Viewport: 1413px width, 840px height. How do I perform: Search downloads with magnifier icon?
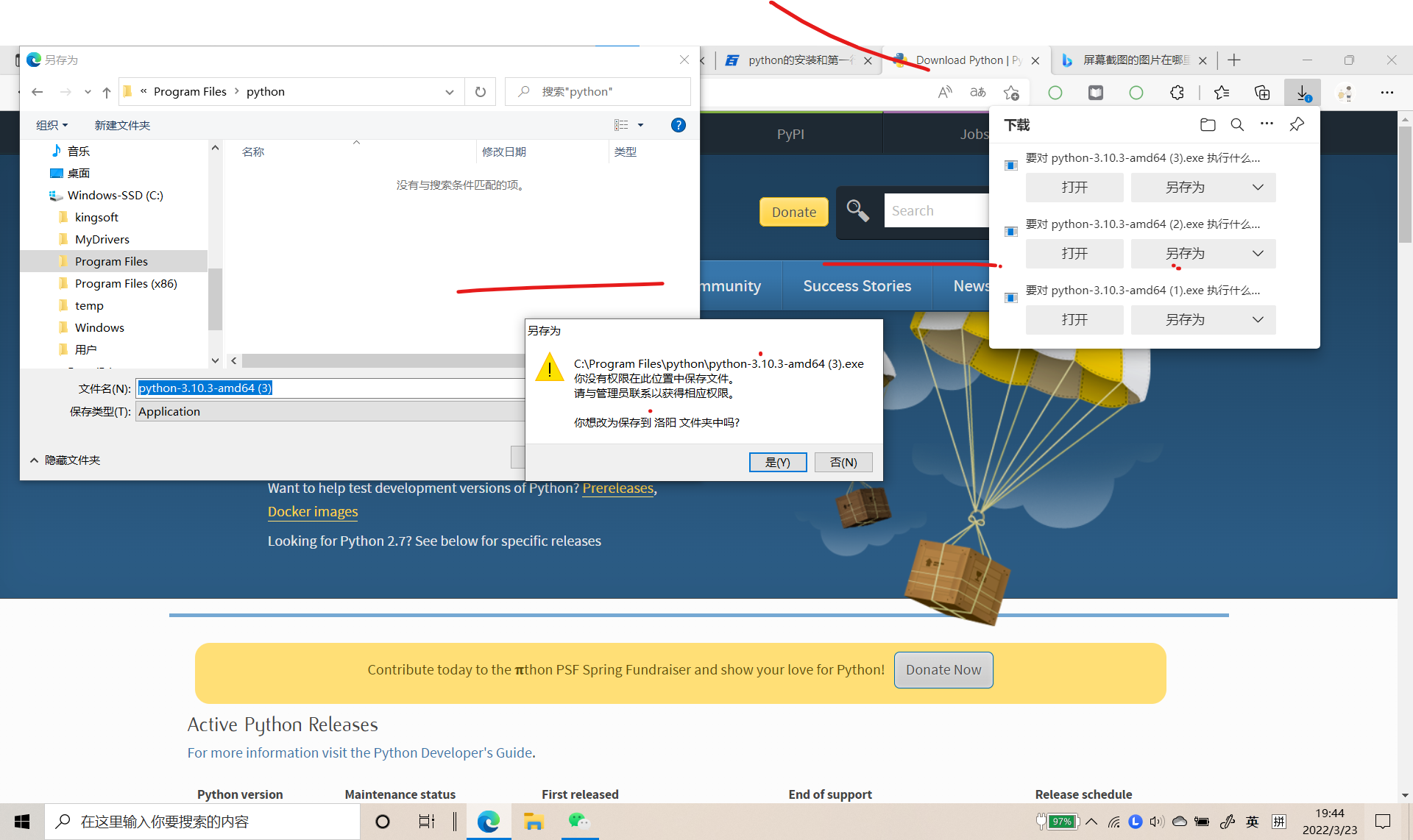click(1237, 125)
